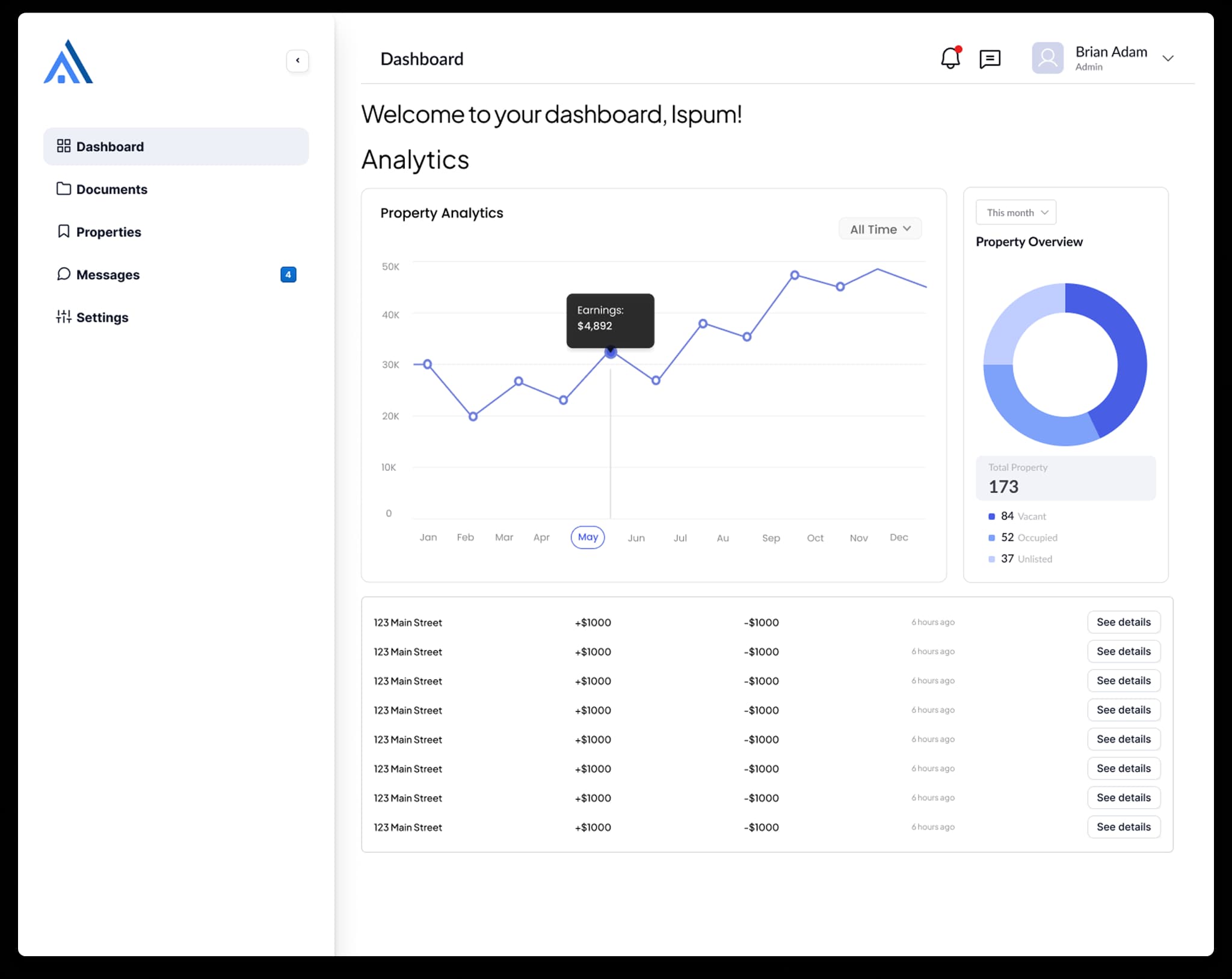Click See details on the first transaction row
Viewport: 1232px width, 979px height.
pos(1123,622)
